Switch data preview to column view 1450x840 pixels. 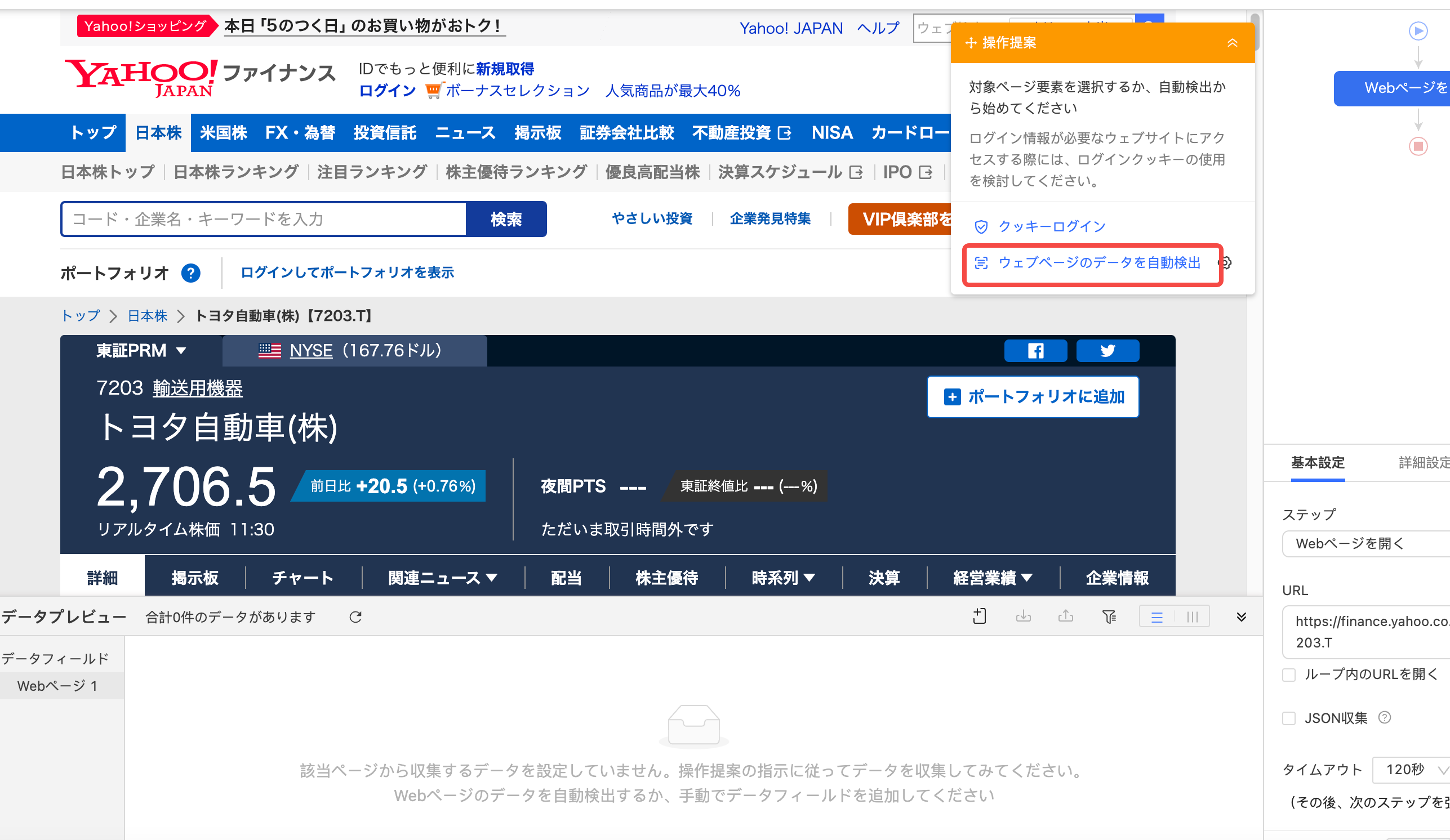1192,617
